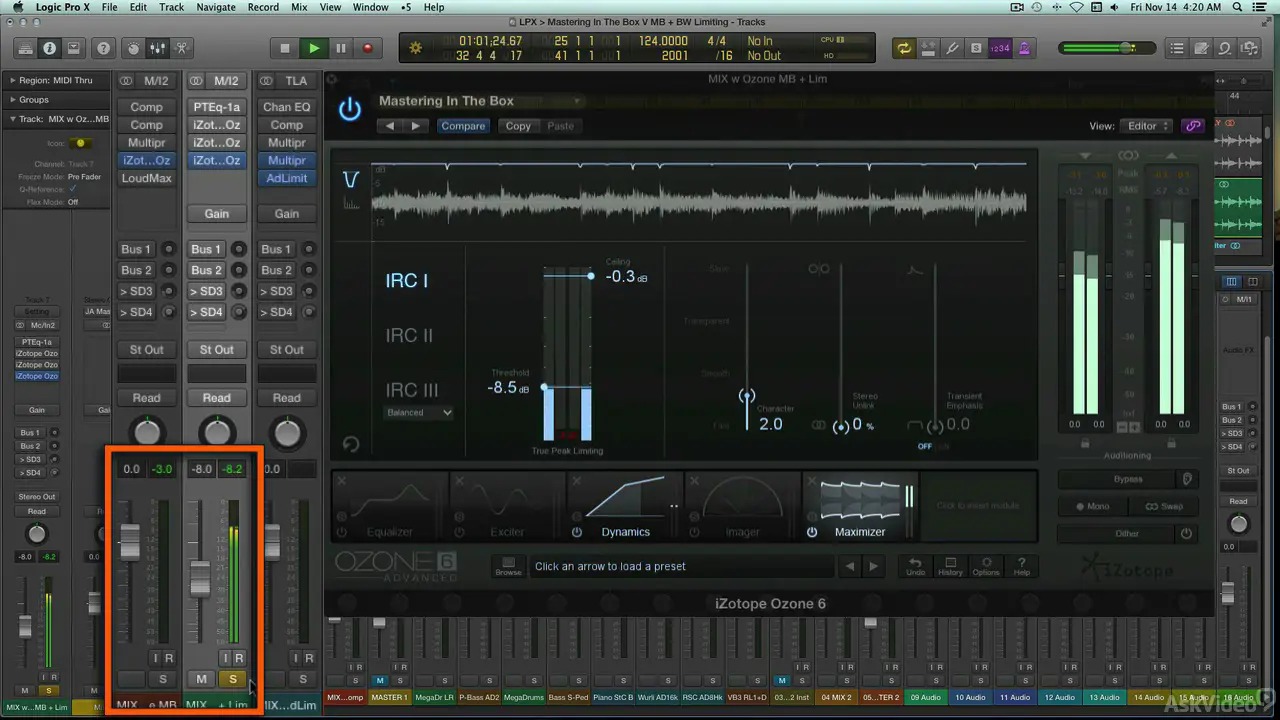Click the Dither button
The width and height of the screenshot is (1280, 720).
(1127, 533)
